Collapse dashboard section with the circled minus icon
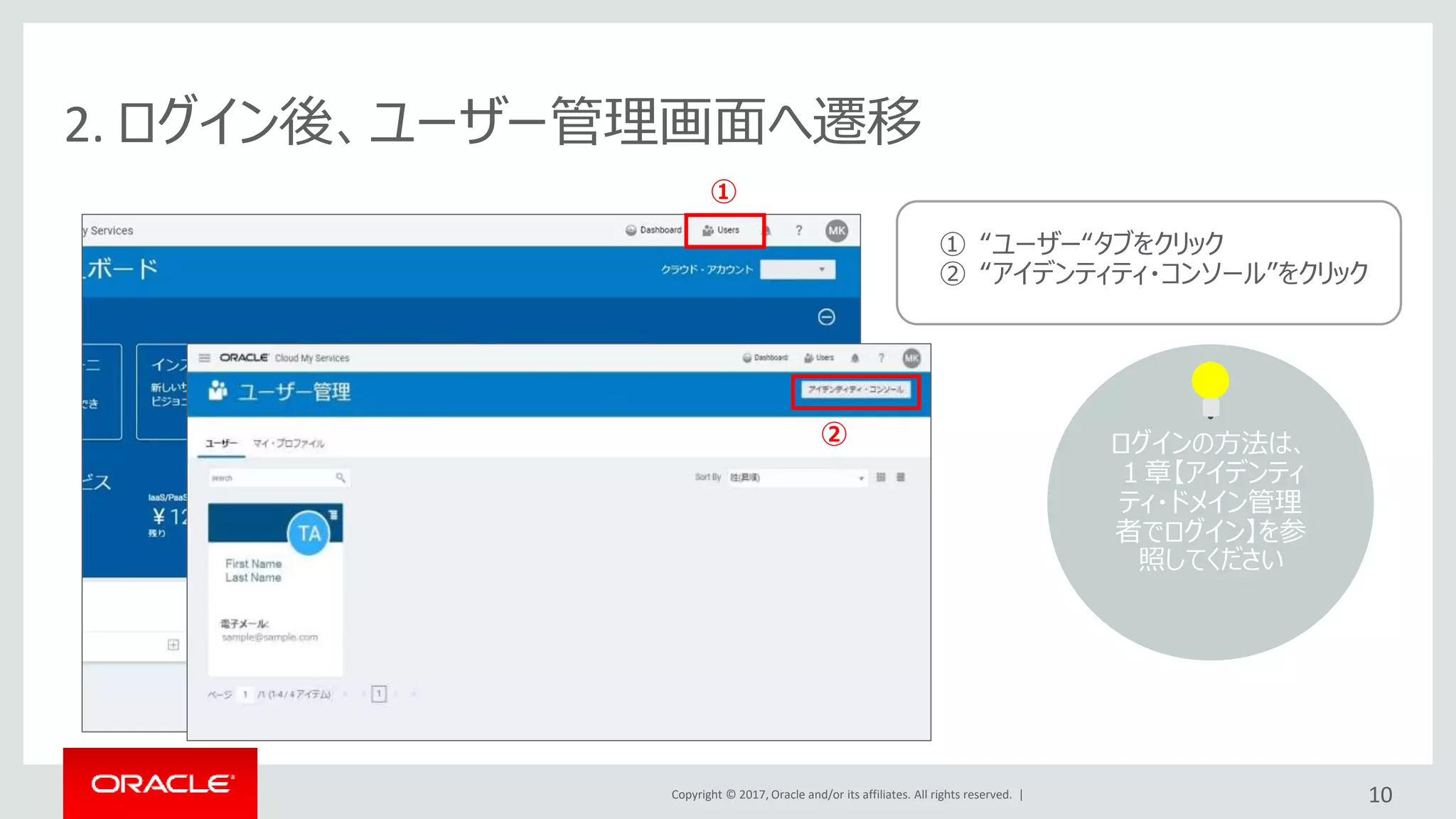Viewport: 1456px width, 819px height. [826, 317]
